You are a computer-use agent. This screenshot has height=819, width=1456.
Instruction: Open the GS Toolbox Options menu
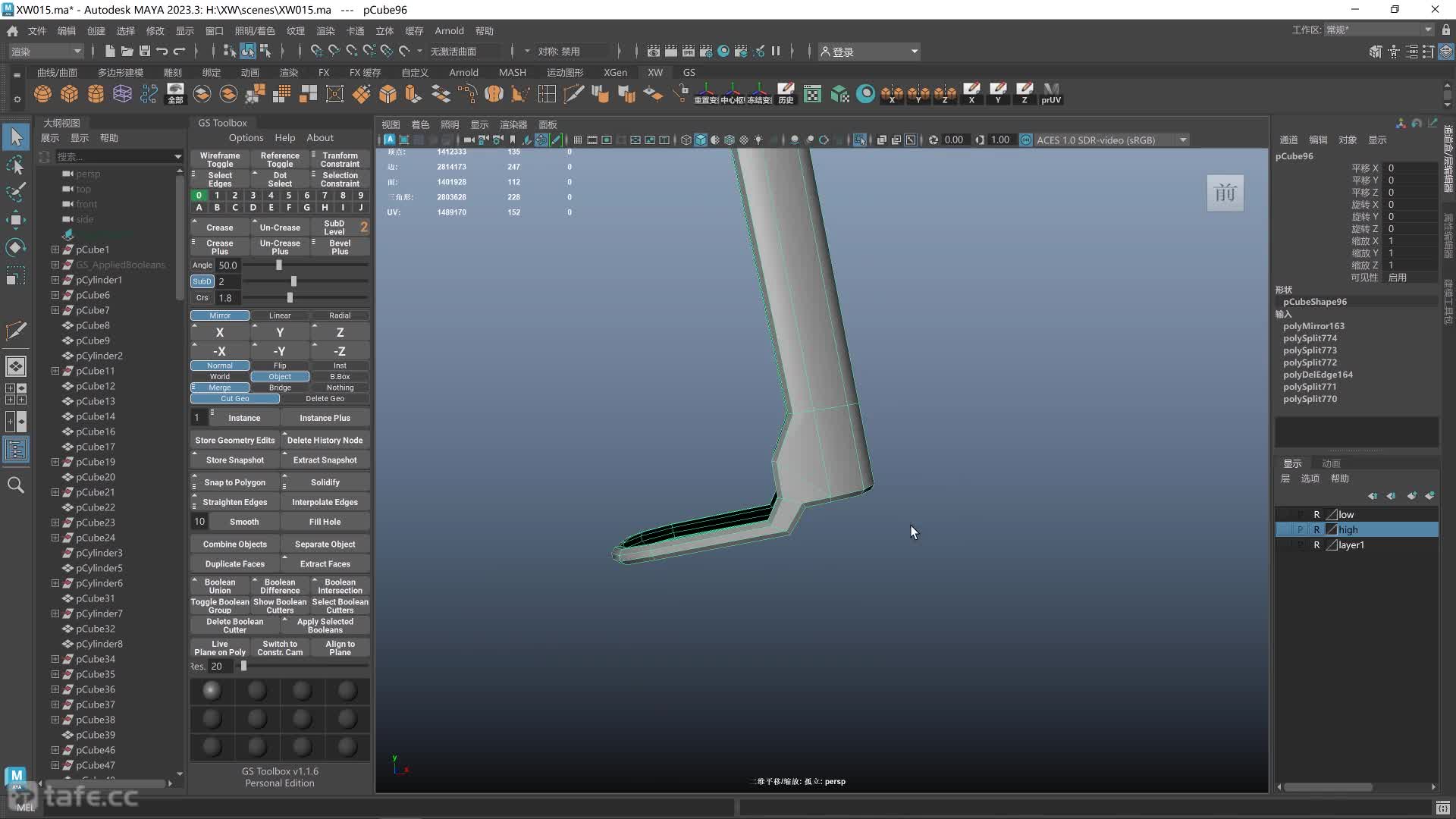(x=246, y=138)
